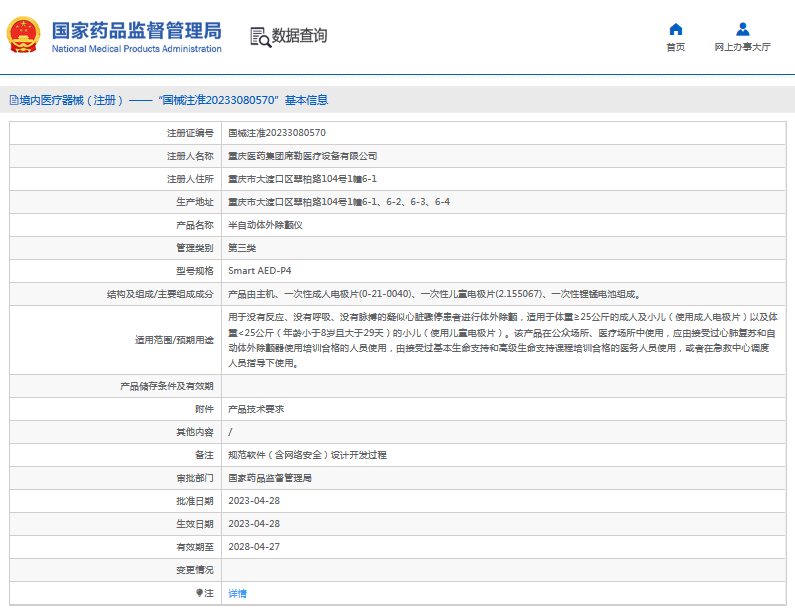The image size is (795, 613).
Task: Click the 有效期至 row label
Action: pyautogui.click(x=195, y=547)
